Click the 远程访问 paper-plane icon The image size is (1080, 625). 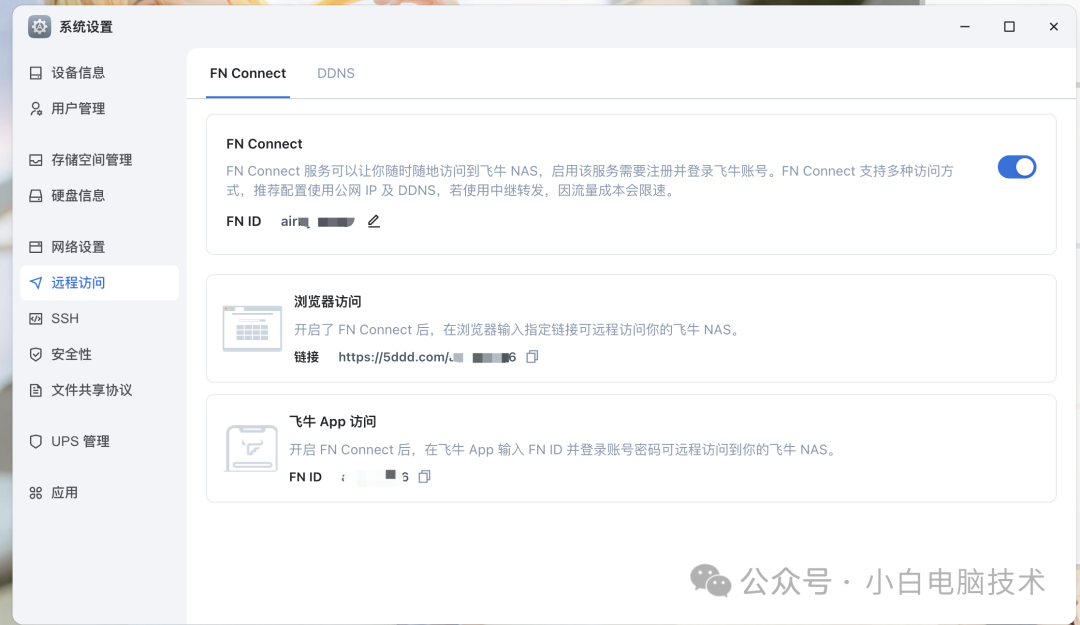coord(36,283)
